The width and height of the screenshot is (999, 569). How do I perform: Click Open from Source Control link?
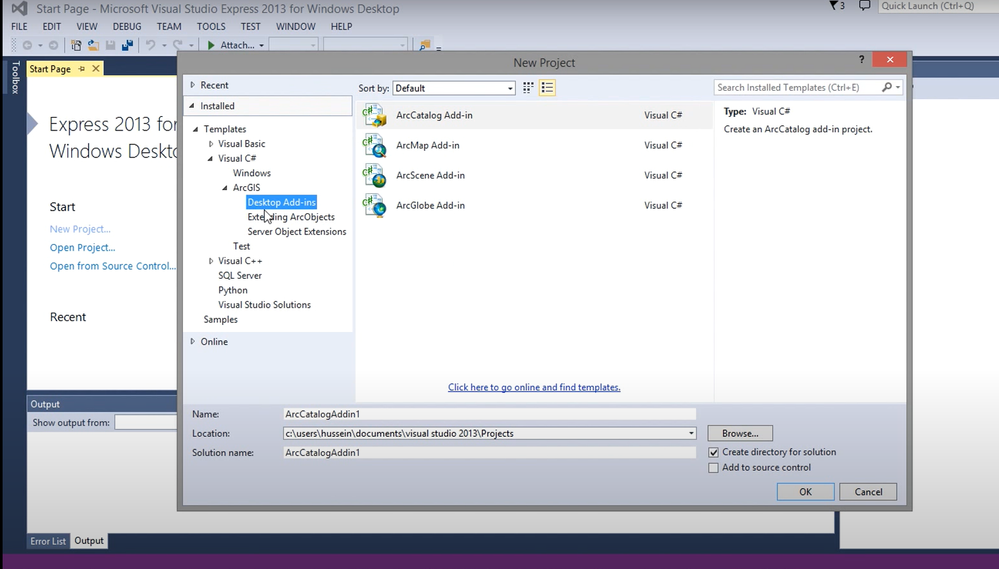pos(113,266)
